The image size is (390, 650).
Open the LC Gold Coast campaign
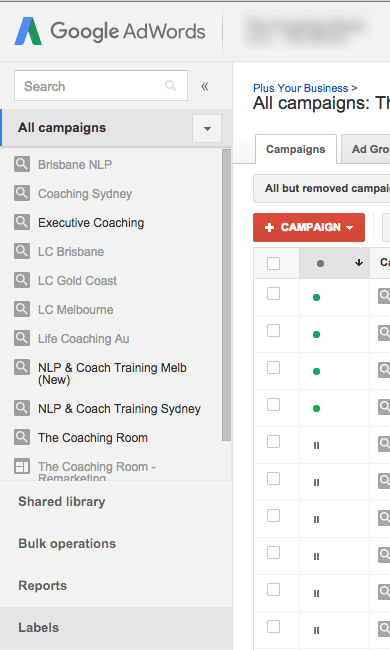click(78, 281)
